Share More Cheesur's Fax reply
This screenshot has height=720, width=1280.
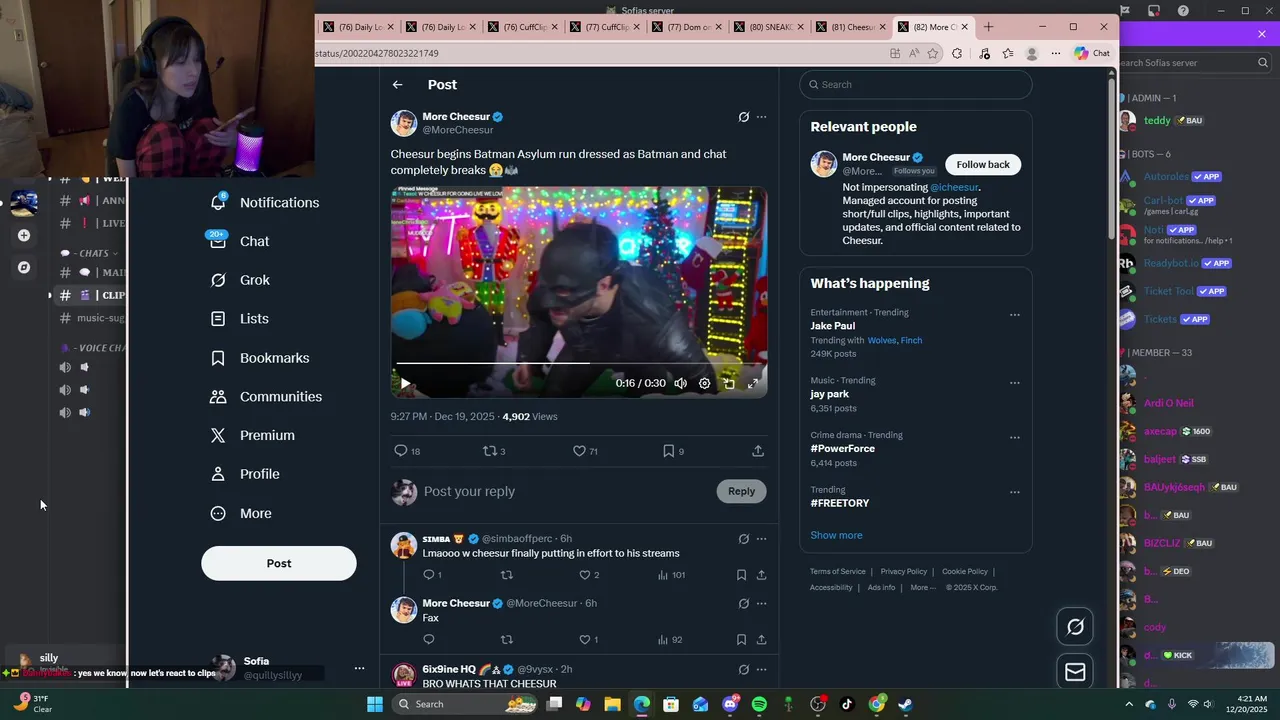pos(761,640)
